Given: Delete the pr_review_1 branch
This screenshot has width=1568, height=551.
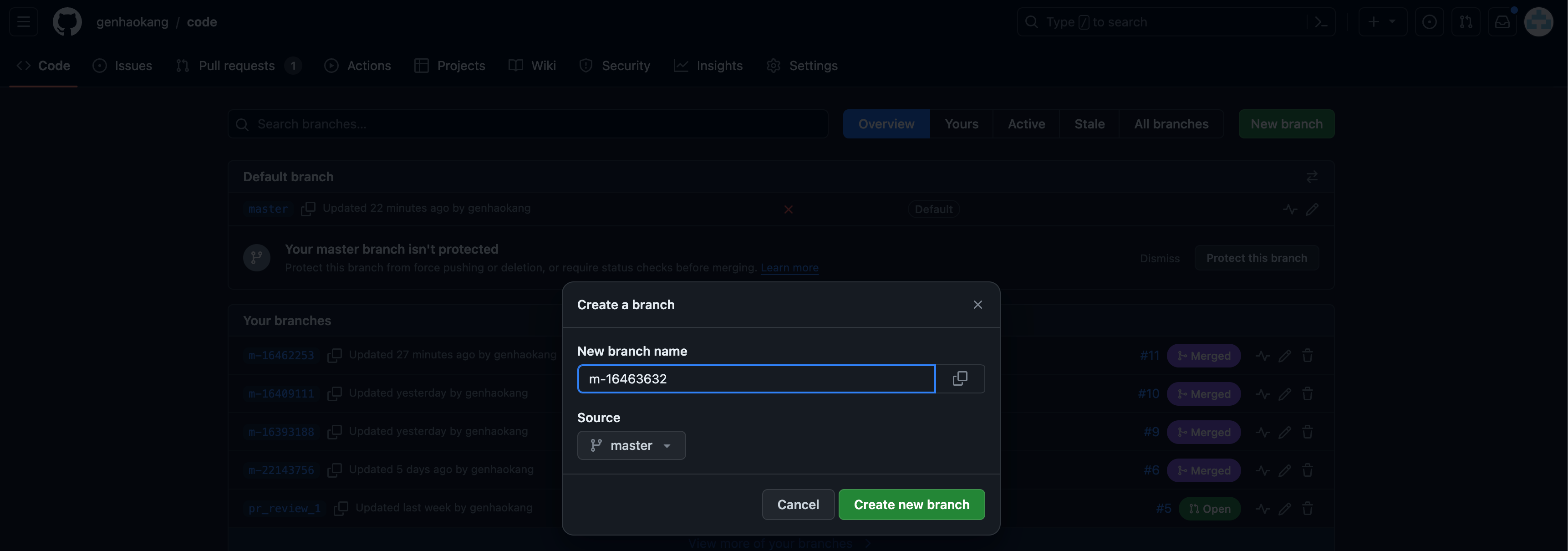Looking at the screenshot, I should pos(1308,508).
